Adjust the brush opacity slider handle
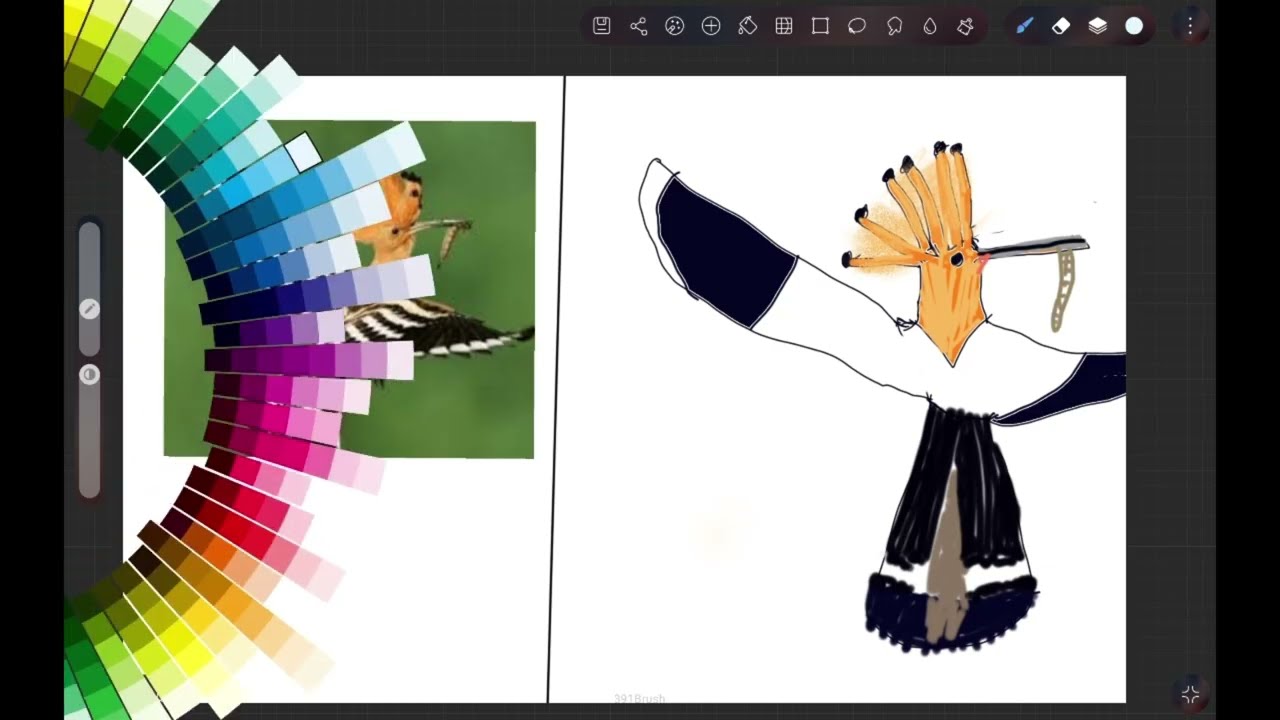1280x720 pixels. click(x=89, y=375)
